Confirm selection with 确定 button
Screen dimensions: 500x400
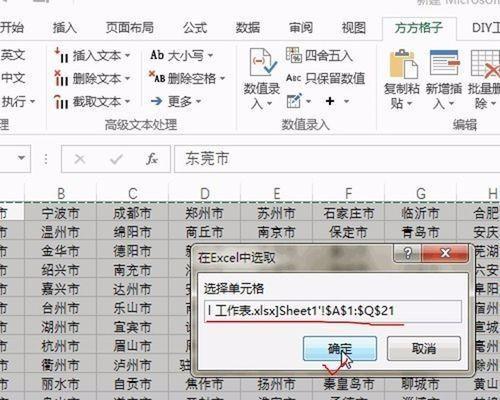[x=340, y=348]
